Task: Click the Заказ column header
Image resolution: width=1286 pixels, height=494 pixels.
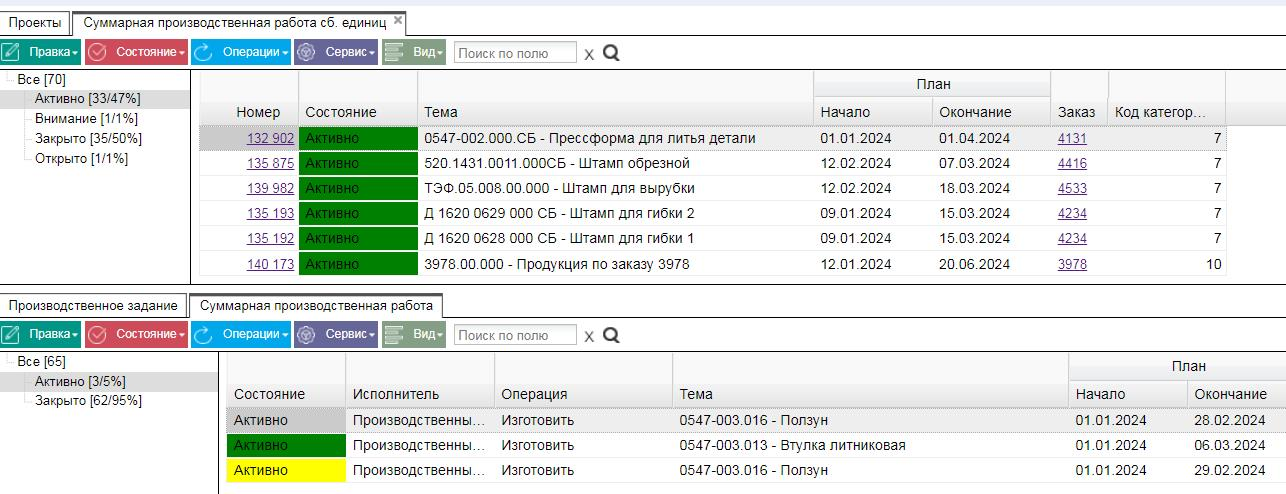Action: [x=1076, y=112]
